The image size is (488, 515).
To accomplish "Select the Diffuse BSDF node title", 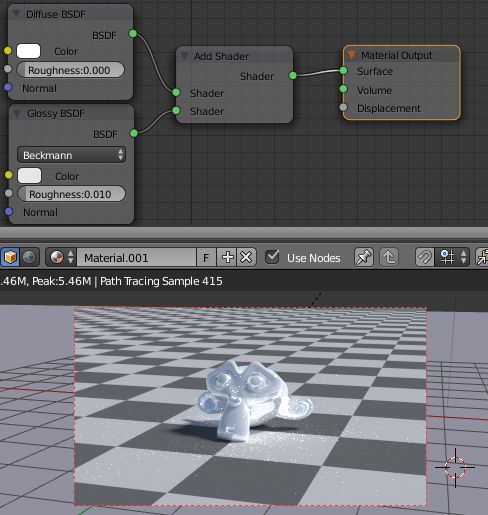I will 56,14.
